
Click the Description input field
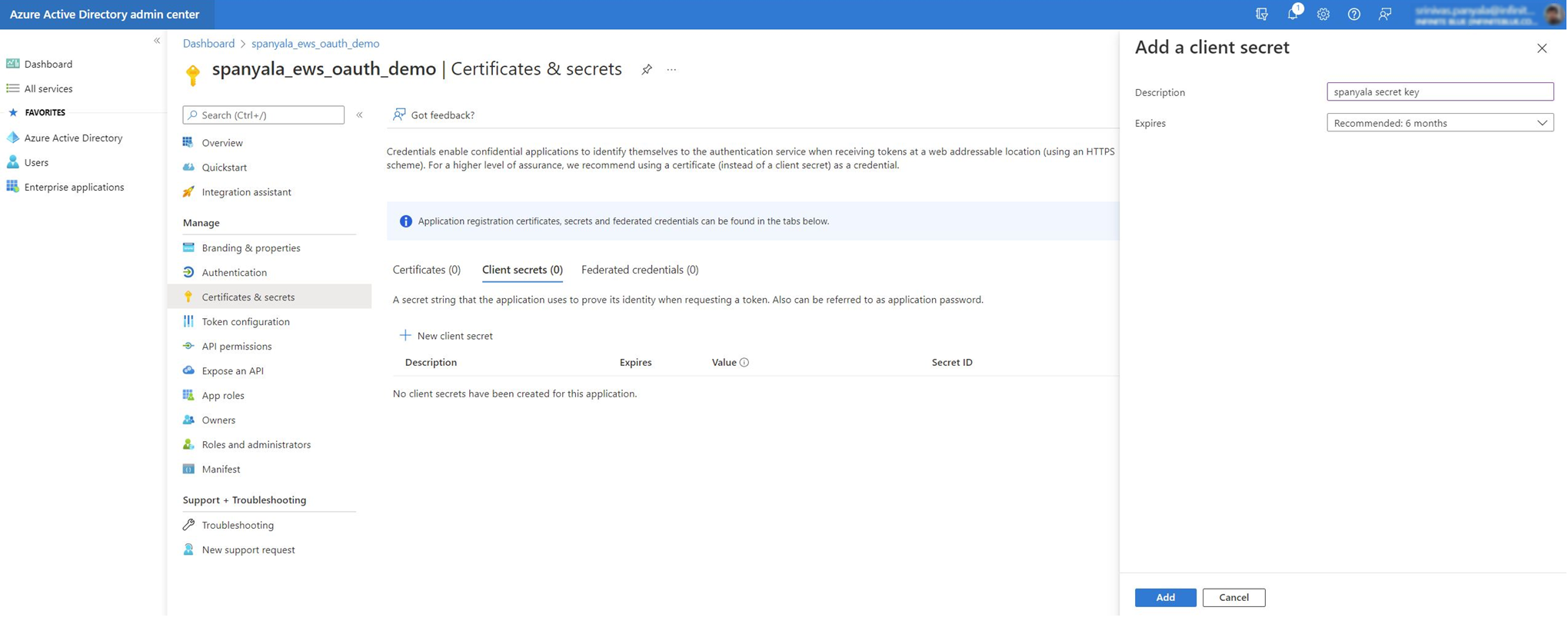pos(1440,91)
